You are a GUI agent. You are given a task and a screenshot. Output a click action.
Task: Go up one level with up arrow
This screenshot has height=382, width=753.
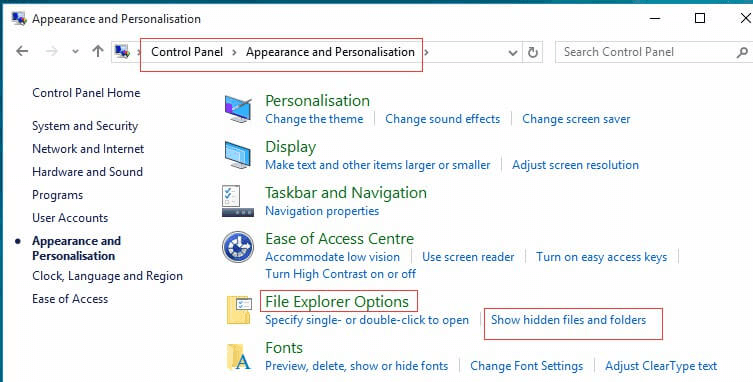[98, 51]
